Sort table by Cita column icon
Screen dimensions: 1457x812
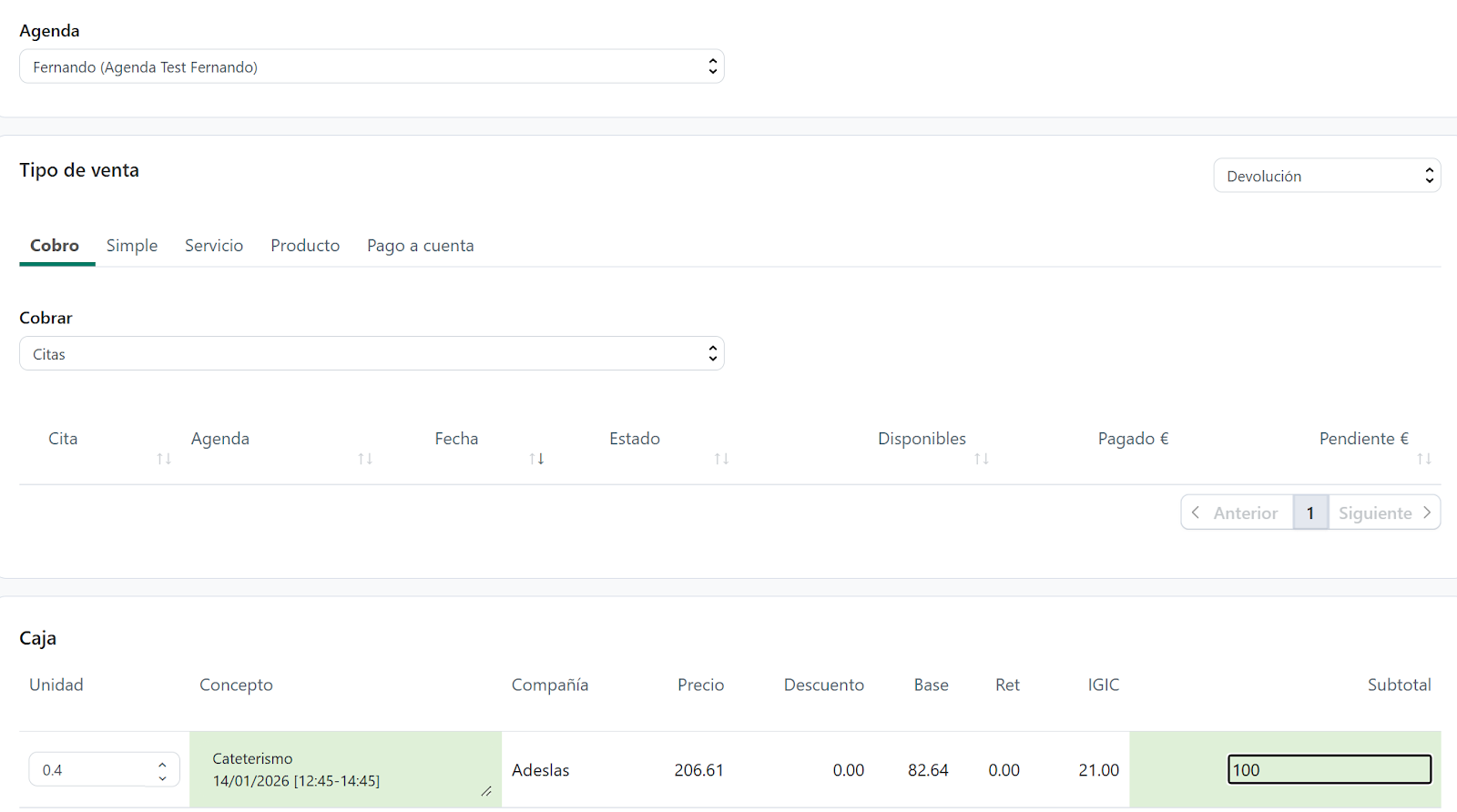164,459
